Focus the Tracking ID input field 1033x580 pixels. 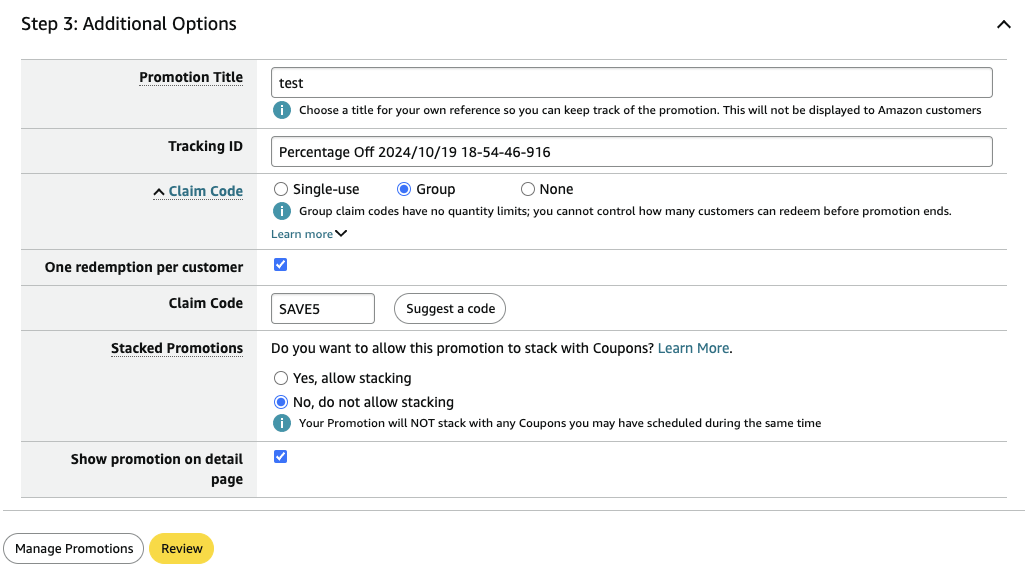tap(631, 152)
